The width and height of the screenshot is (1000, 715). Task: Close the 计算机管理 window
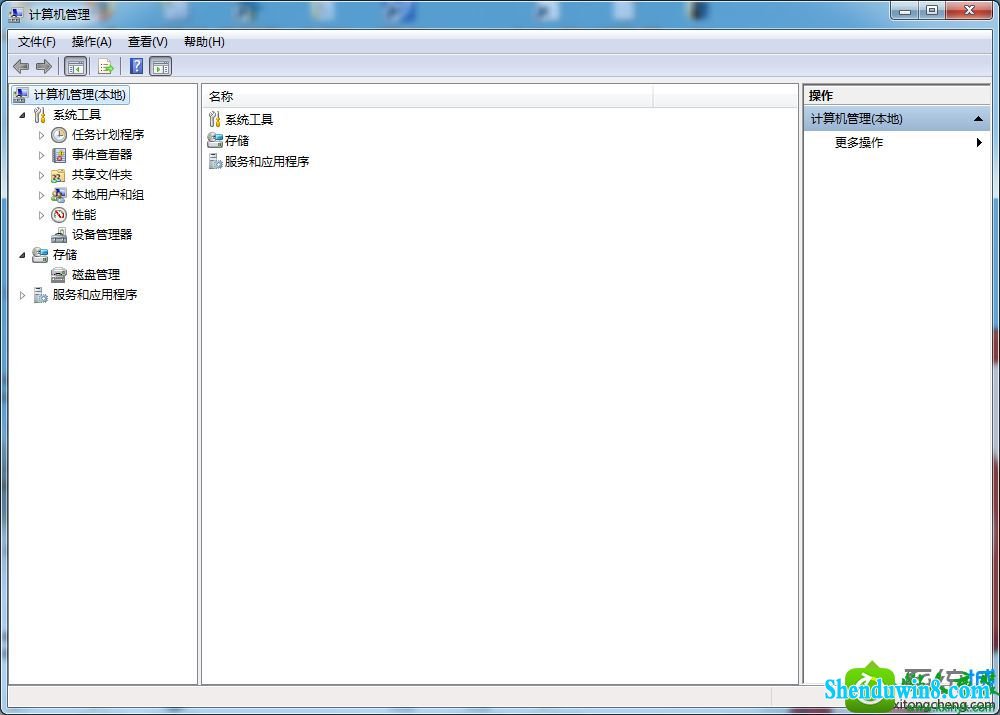point(969,11)
